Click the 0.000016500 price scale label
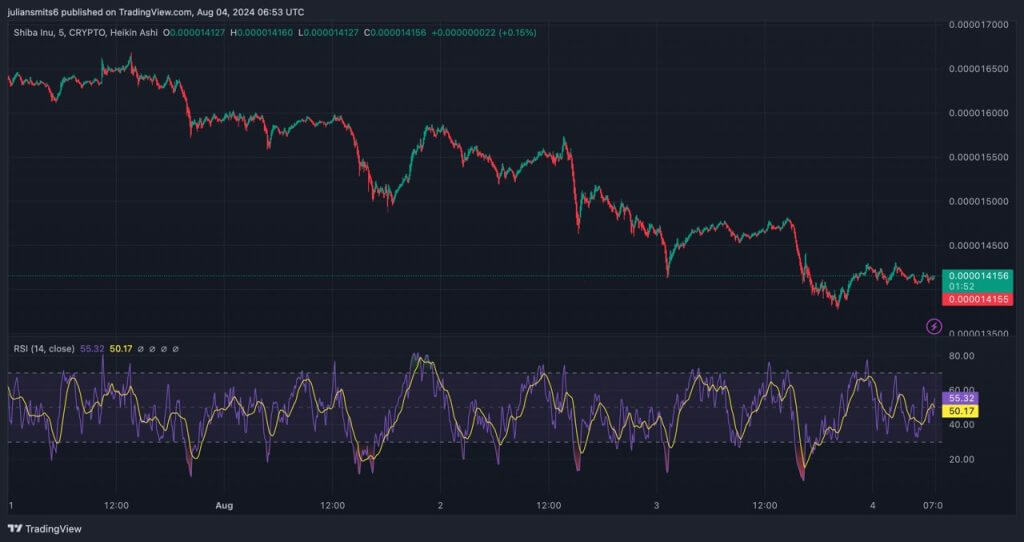This screenshot has width=1024, height=542. (x=978, y=69)
